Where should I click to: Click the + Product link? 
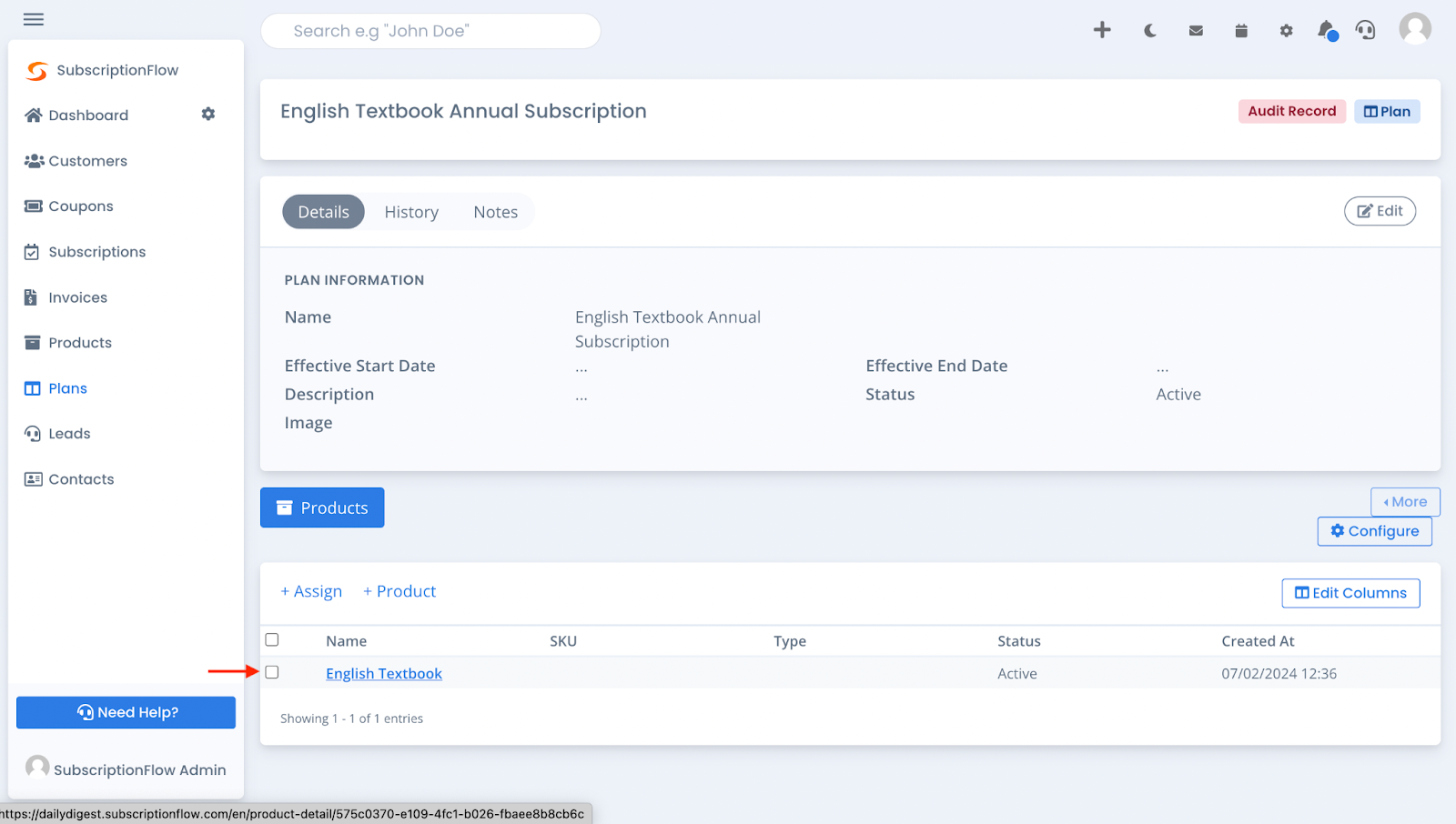click(x=399, y=591)
